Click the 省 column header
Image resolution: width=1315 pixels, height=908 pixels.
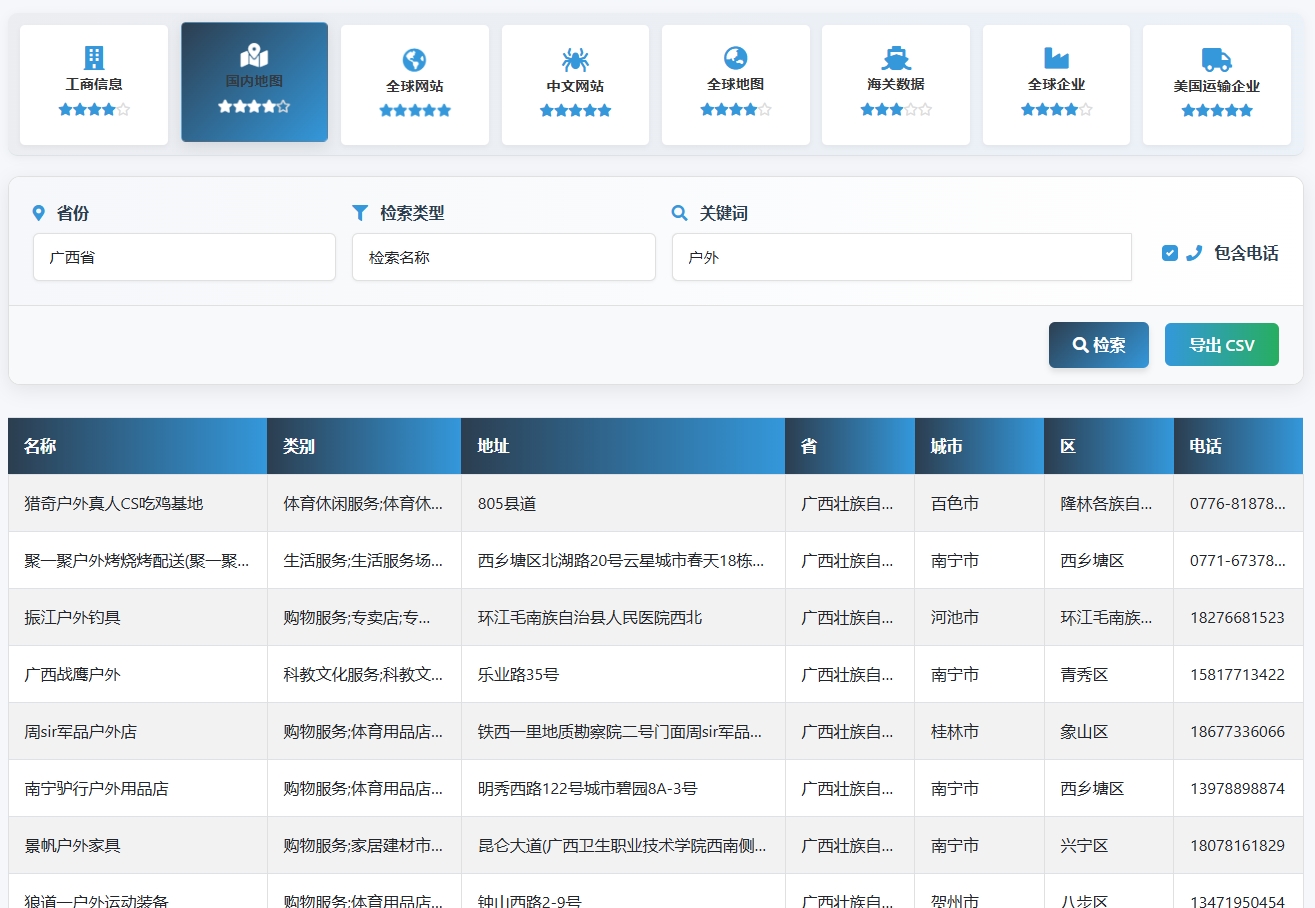pos(850,446)
